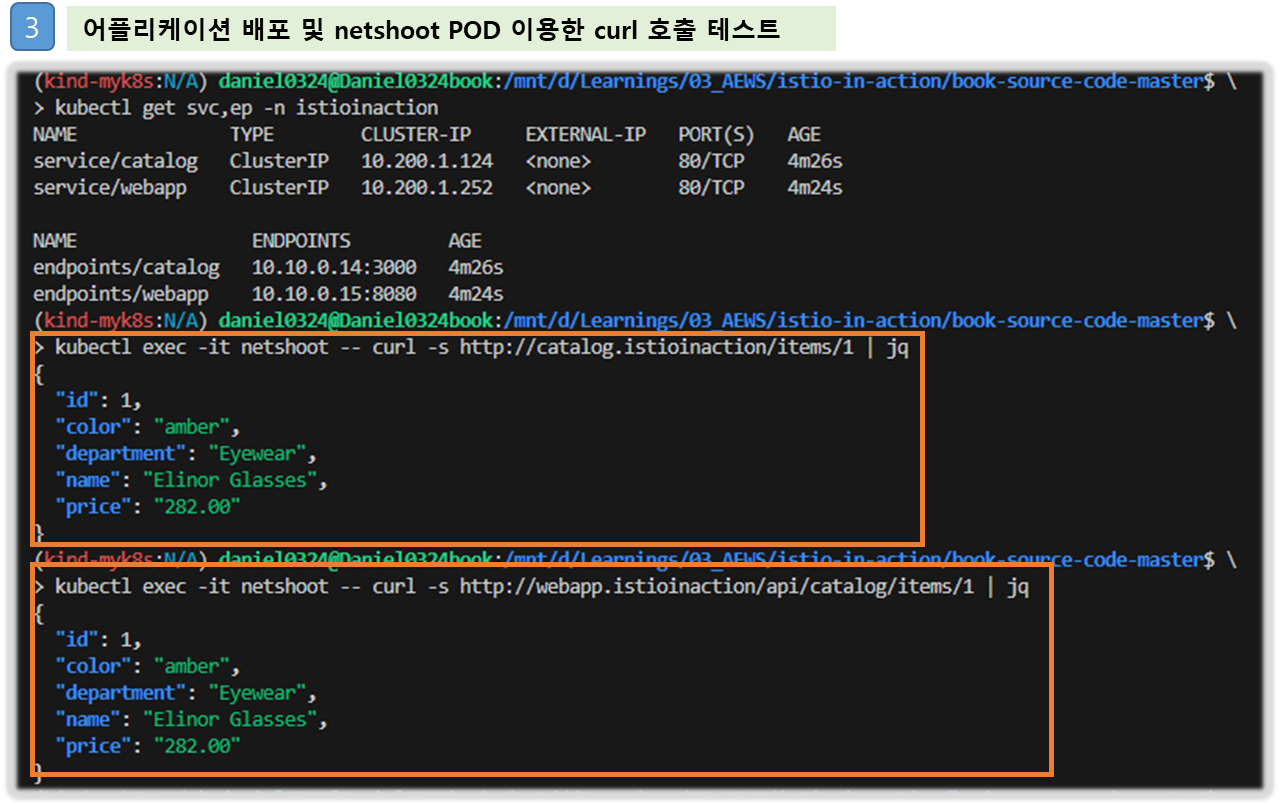
Task: Click the curl command for catalog.istioinaction/items/1
Action: click(481, 348)
